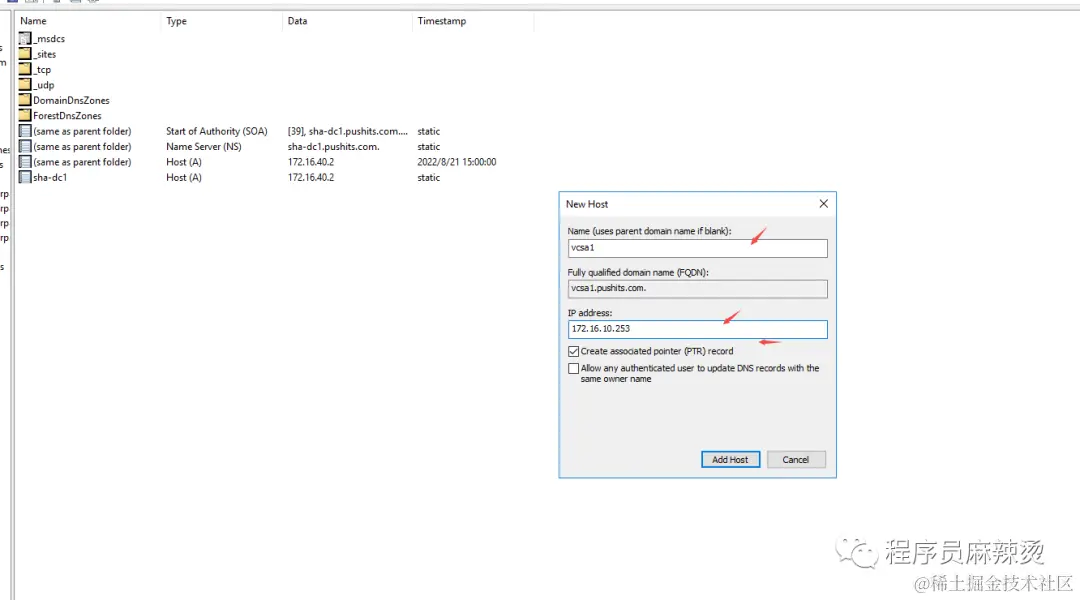Select the _sites folder icon

[x=25, y=54]
